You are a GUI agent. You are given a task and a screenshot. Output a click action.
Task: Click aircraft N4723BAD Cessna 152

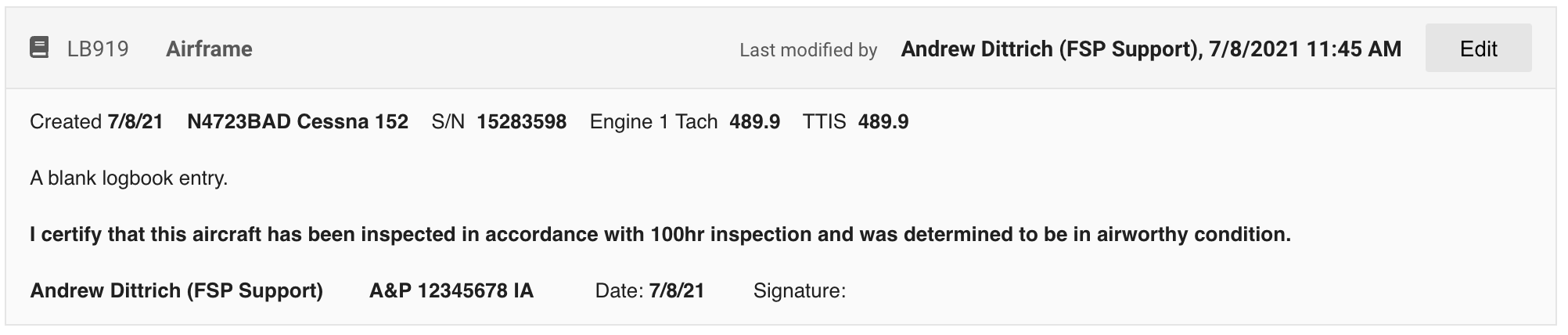(297, 122)
